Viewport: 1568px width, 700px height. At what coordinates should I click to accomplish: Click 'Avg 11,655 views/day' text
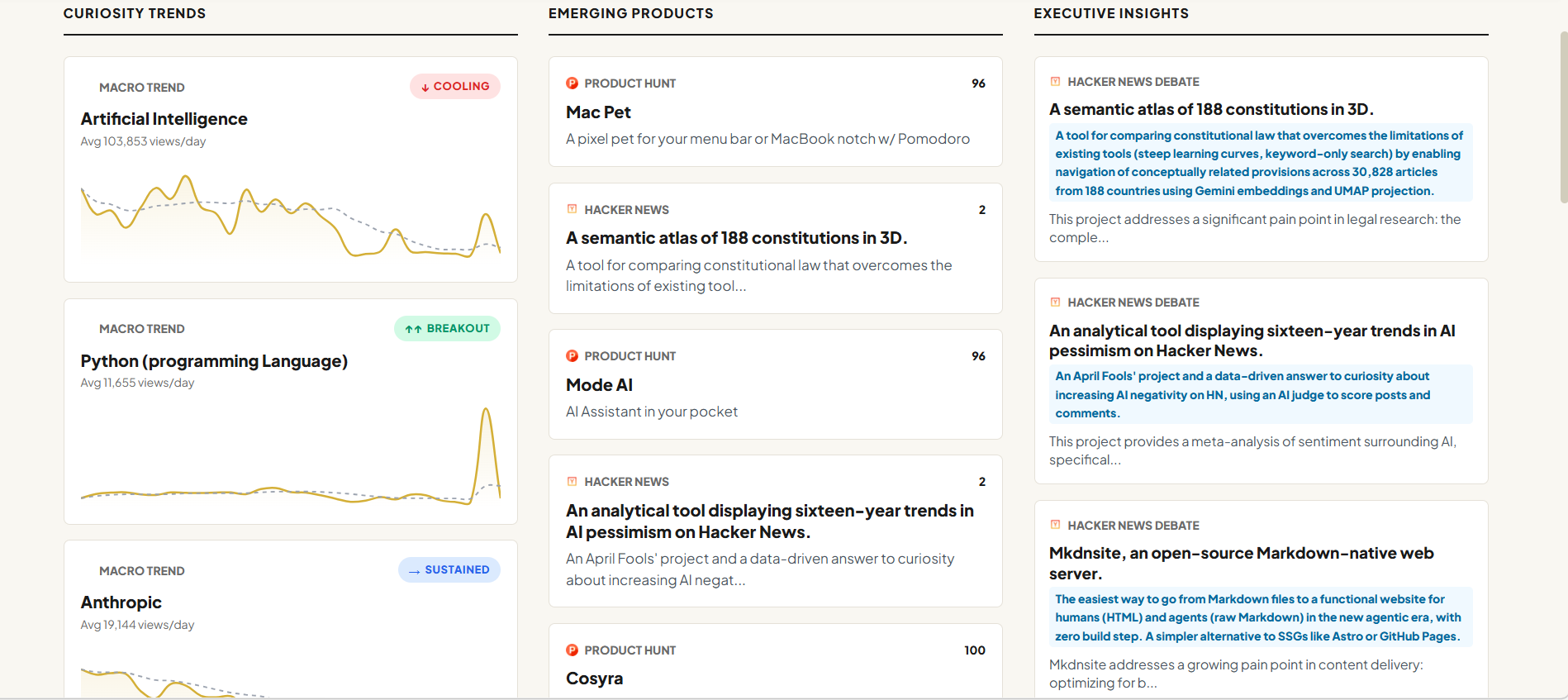[x=137, y=383]
